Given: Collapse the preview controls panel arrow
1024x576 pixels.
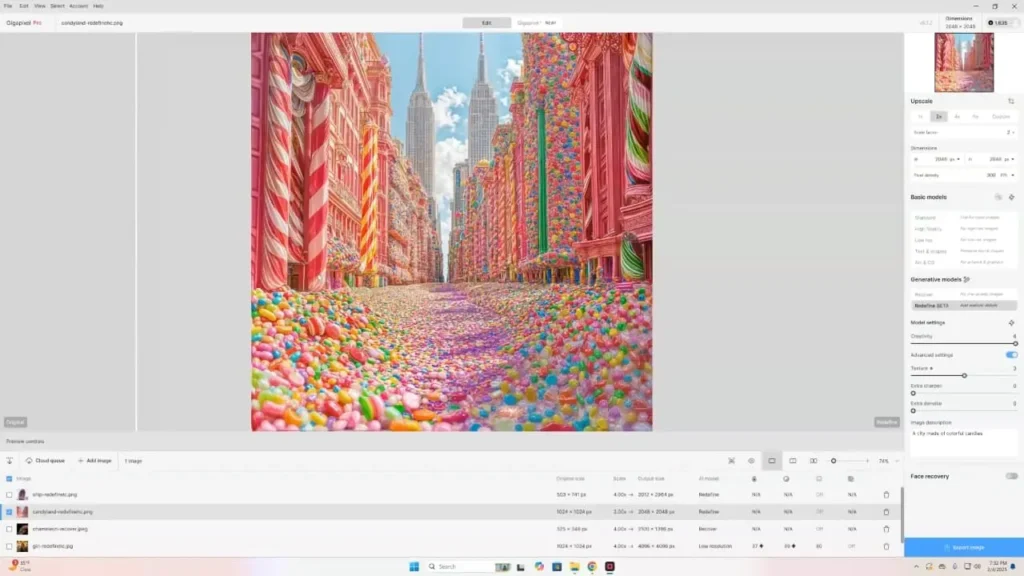Looking at the screenshot, I should (x=9, y=461).
